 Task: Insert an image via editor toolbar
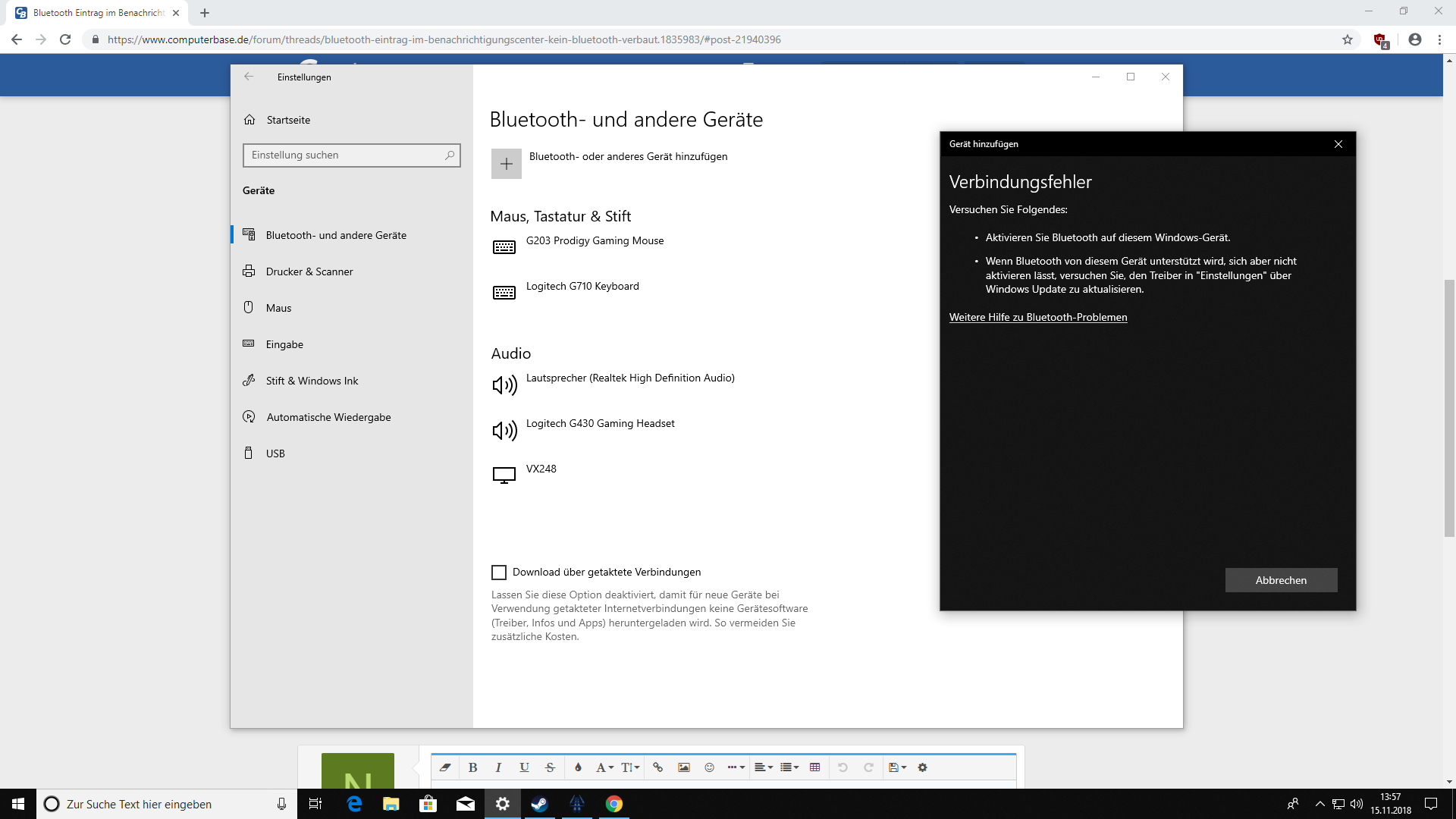(683, 767)
